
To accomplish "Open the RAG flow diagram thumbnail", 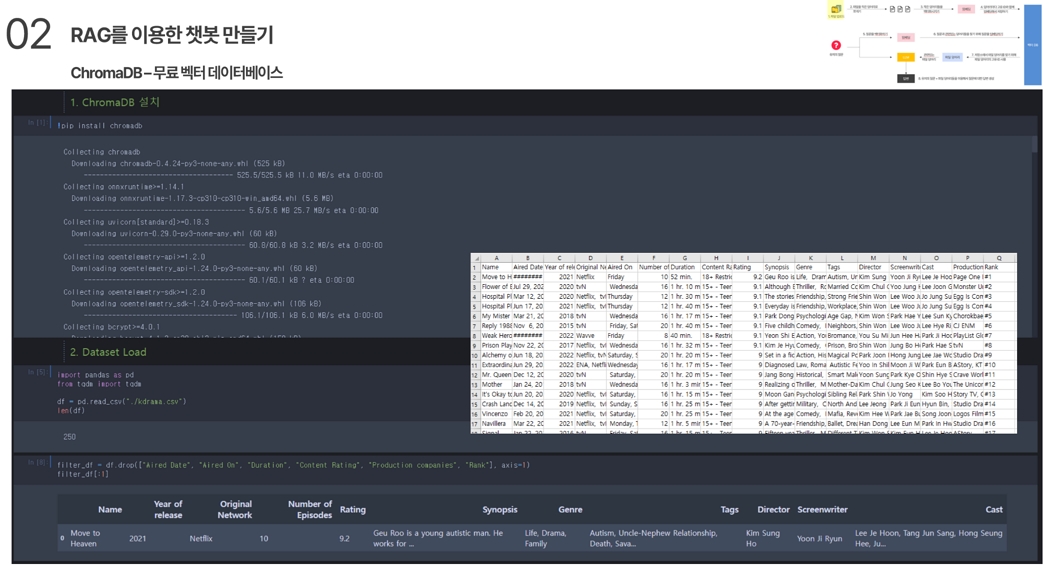I will pos(935,43).
